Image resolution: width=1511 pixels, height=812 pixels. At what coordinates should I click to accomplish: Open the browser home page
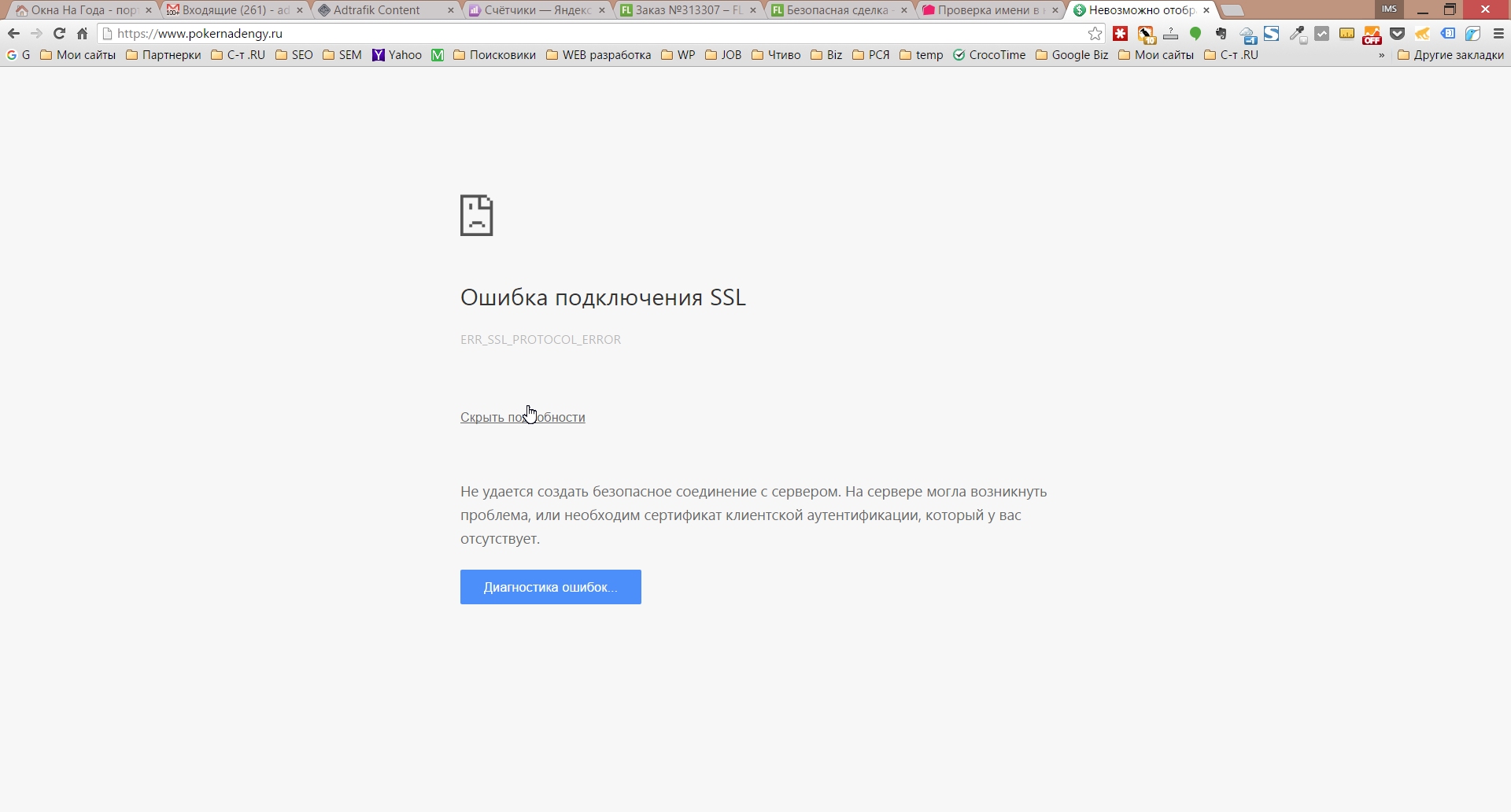[82, 34]
